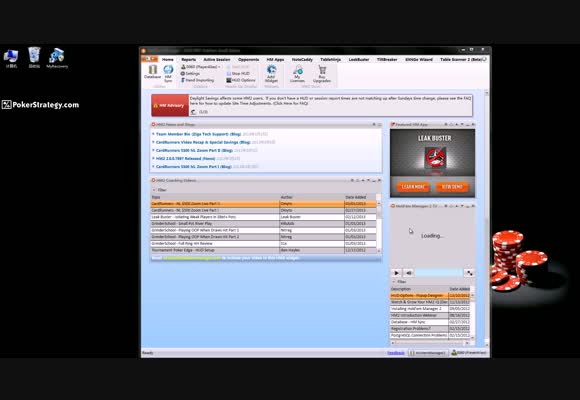The image size is (580, 400).
Task: Open Team Member Bio blog link
Action: click(x=198, y=134)
